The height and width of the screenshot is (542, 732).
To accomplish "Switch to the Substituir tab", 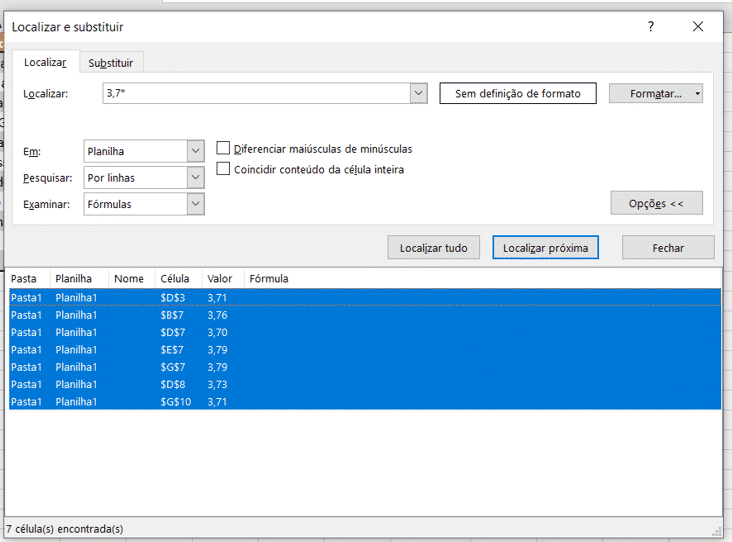I will 111,63.
